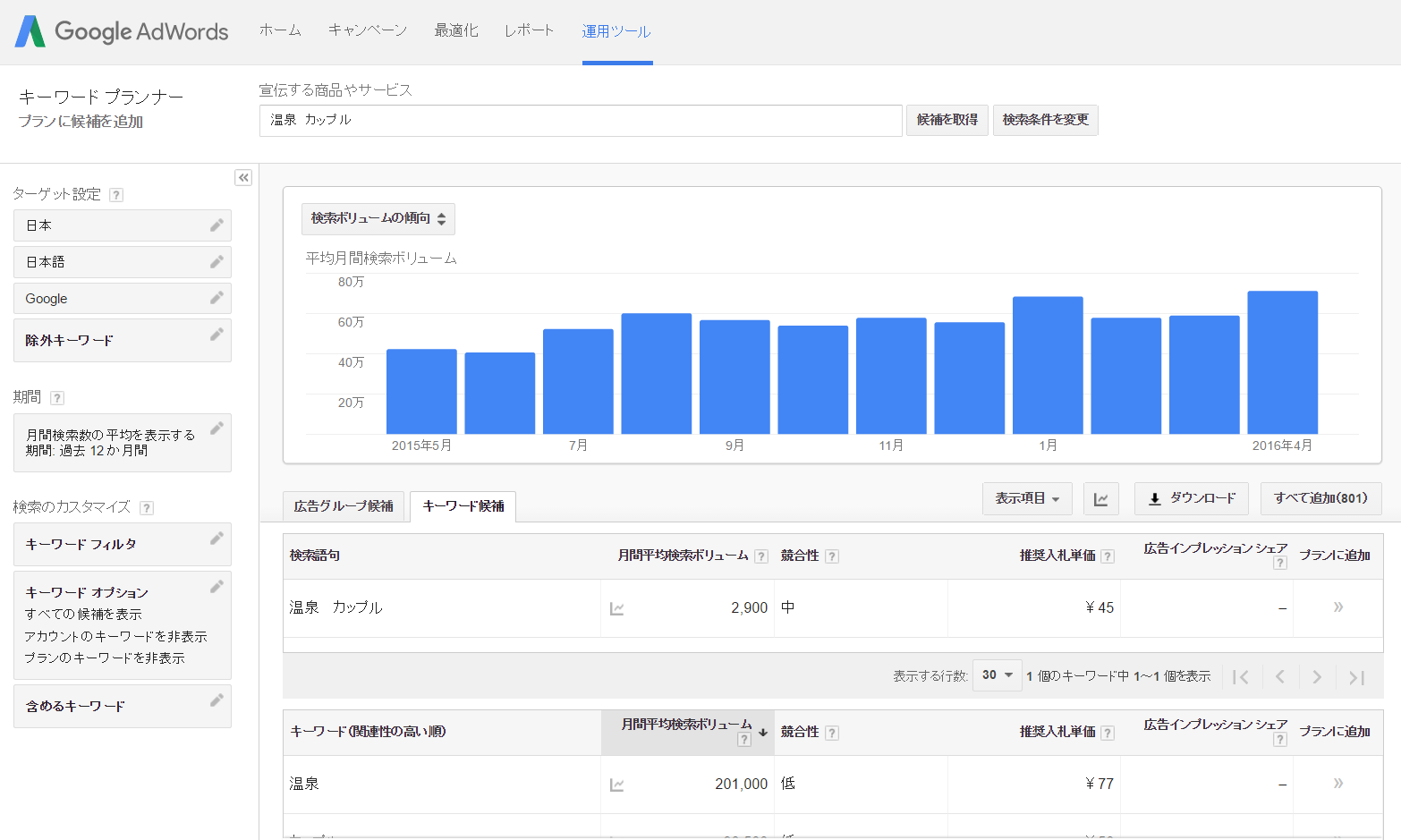Click the 1月 chart bar
Image resolution: width=1401 pixels, height=840 pixels.
click(1048, 365)
